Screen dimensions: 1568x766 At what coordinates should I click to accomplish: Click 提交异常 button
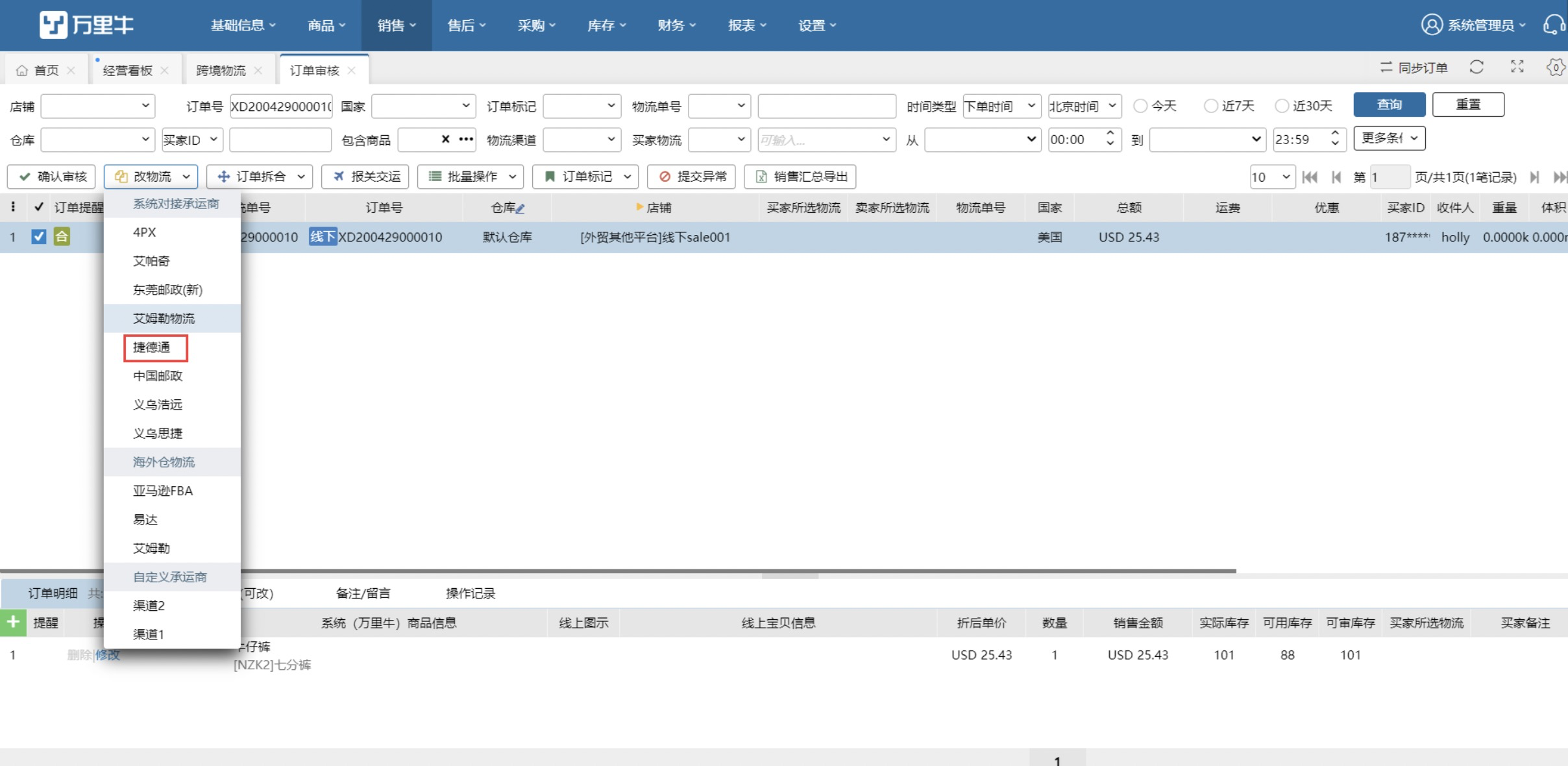pyautogui.click(x=691, y=177)
